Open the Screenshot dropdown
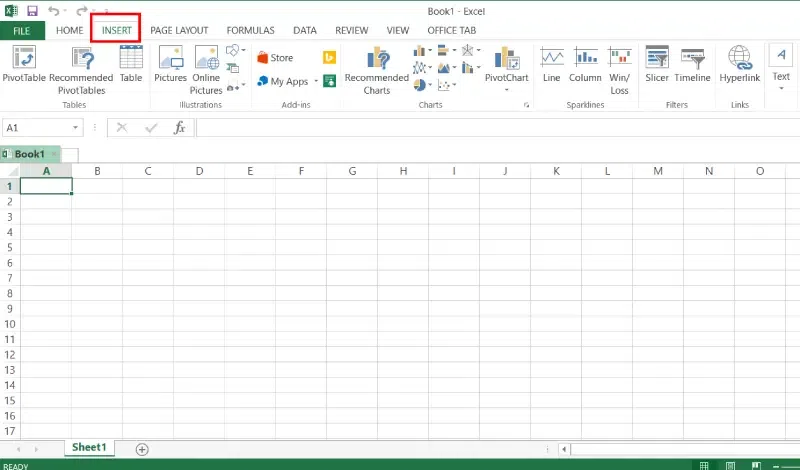The width and height of the screenshot is (800, 470). (236, 85)
